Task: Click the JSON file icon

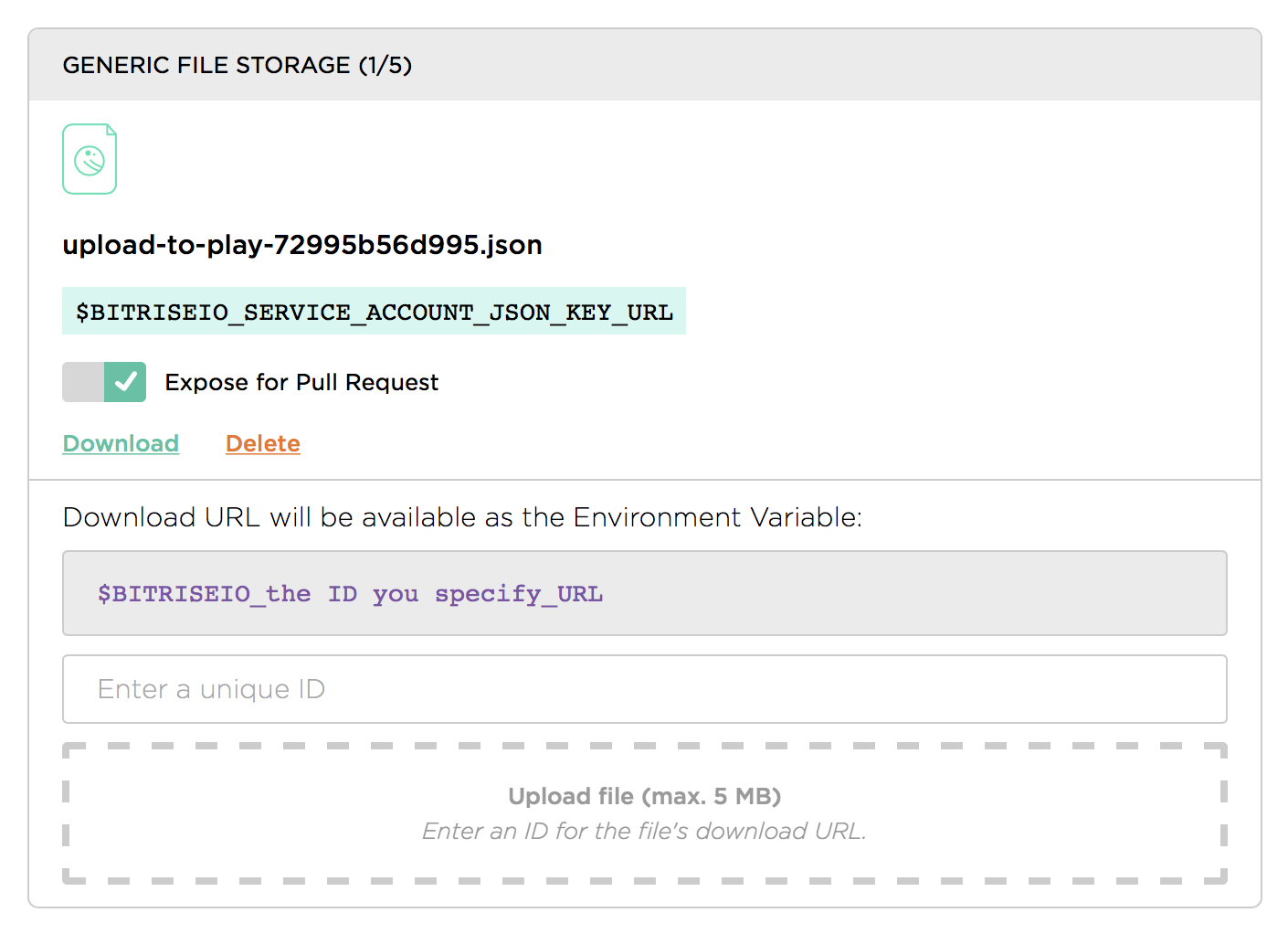Action: click(90, 159)
